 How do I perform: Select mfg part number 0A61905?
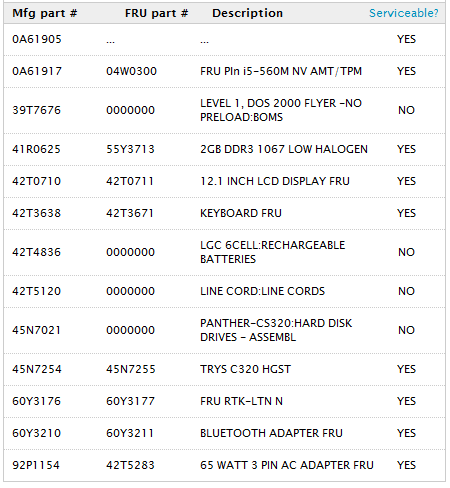click(x=37, y=39)
